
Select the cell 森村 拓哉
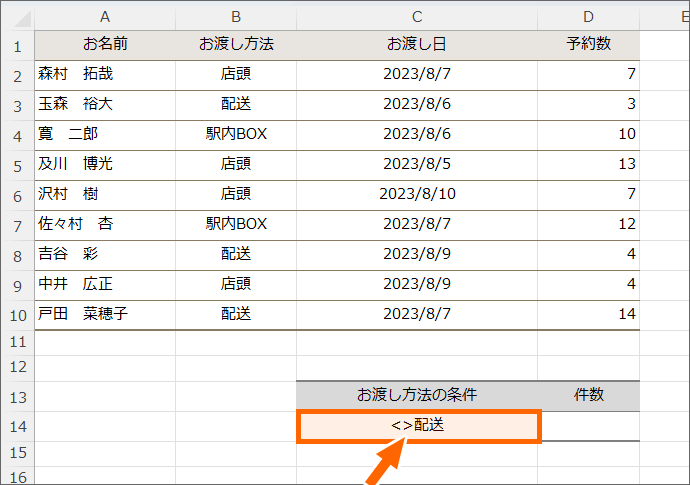pos(105,75)
